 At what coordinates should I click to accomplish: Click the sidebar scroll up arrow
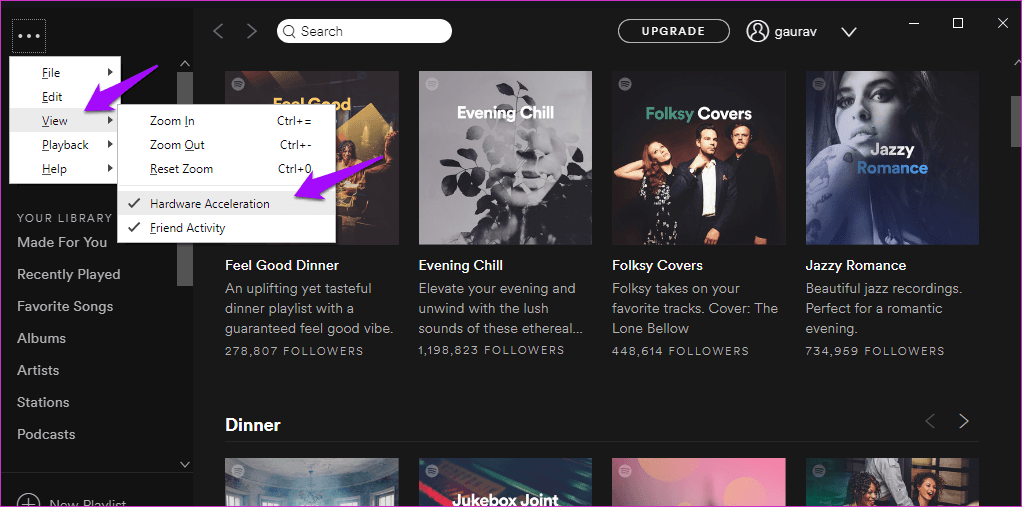(185, 64)
